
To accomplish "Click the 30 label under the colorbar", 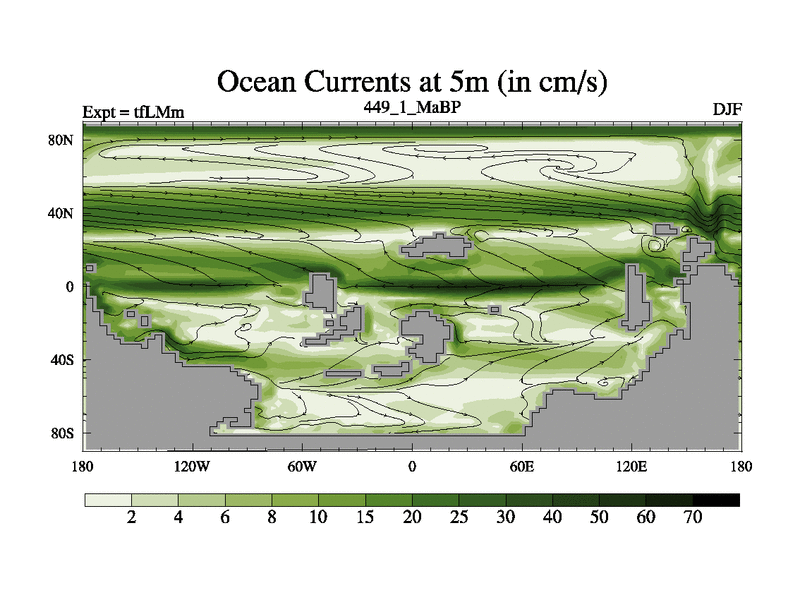I will click(x=506, y=518).
